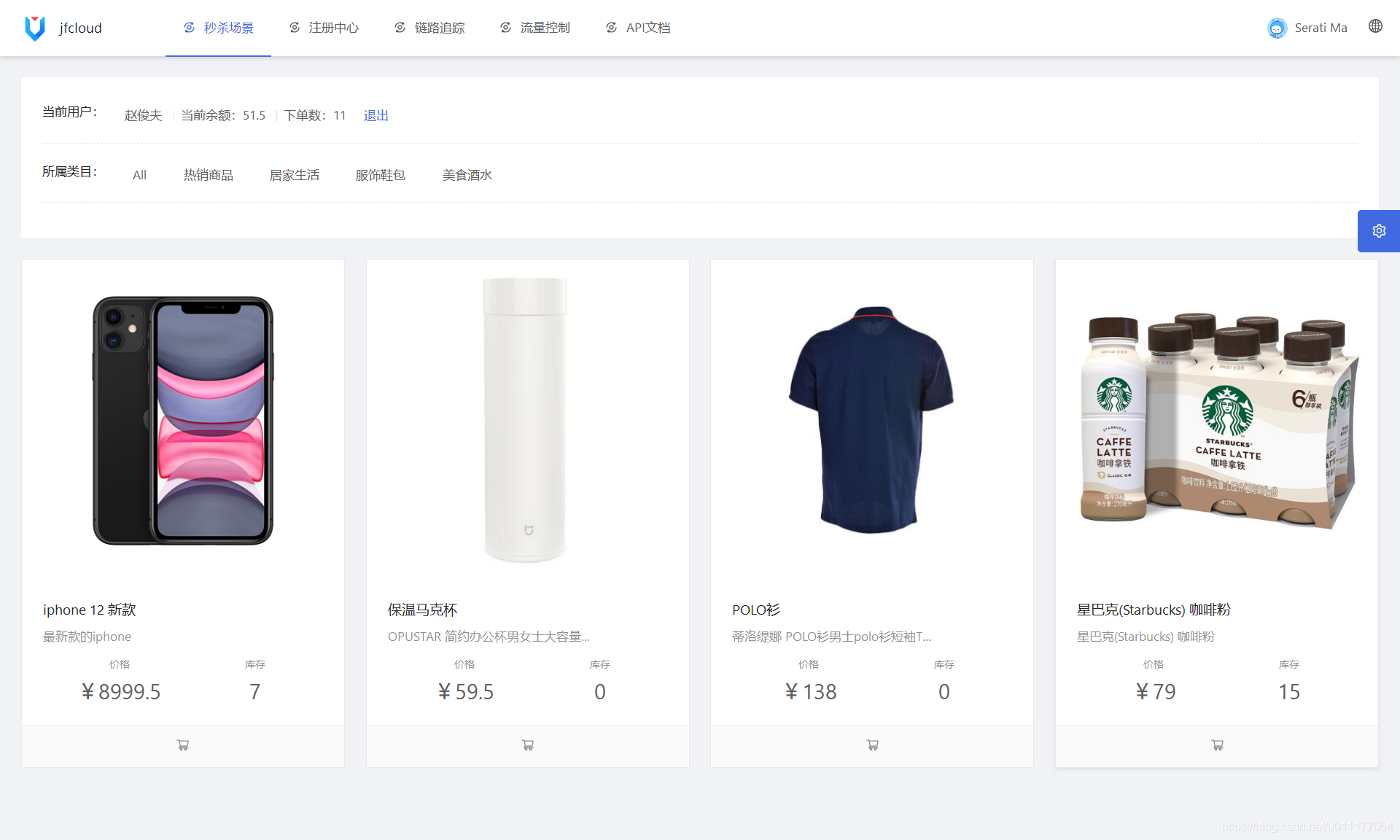Viewport: 1400px width, 840px height.
Task: Click the jfcloud shield logo icon
Action: click(35, 28)
